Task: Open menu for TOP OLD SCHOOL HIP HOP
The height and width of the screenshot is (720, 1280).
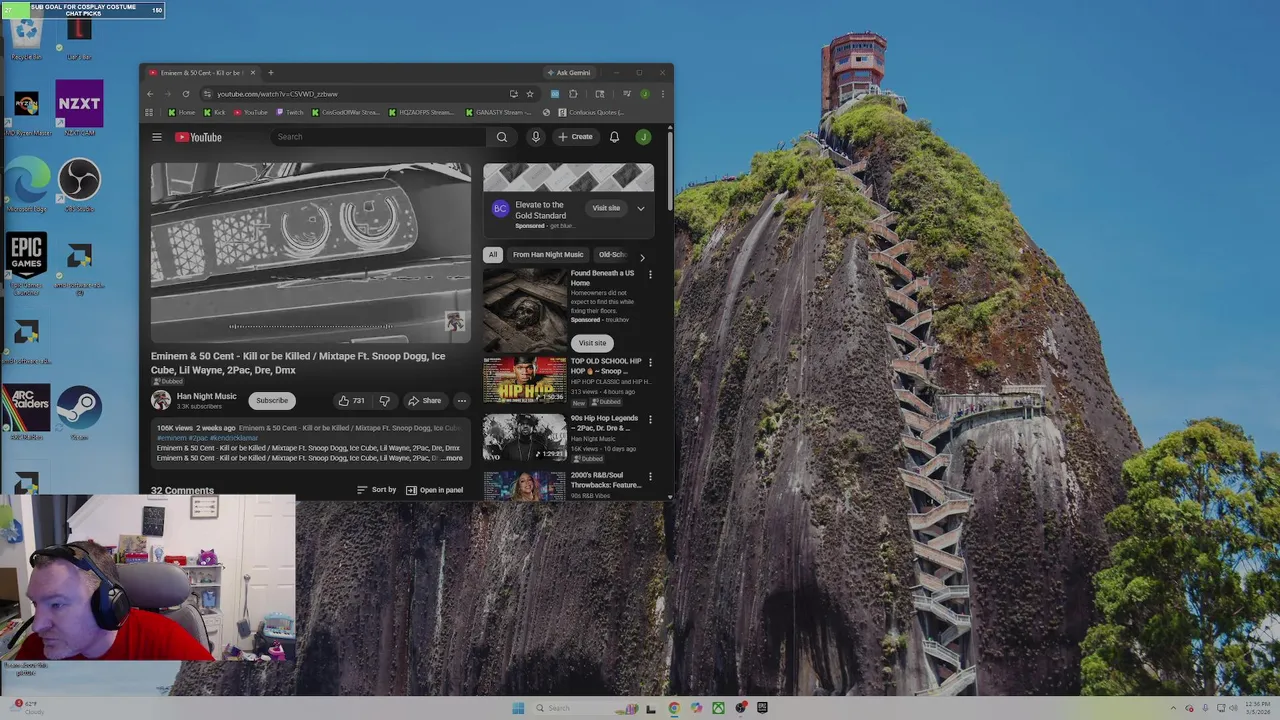Action: point(650,362)
